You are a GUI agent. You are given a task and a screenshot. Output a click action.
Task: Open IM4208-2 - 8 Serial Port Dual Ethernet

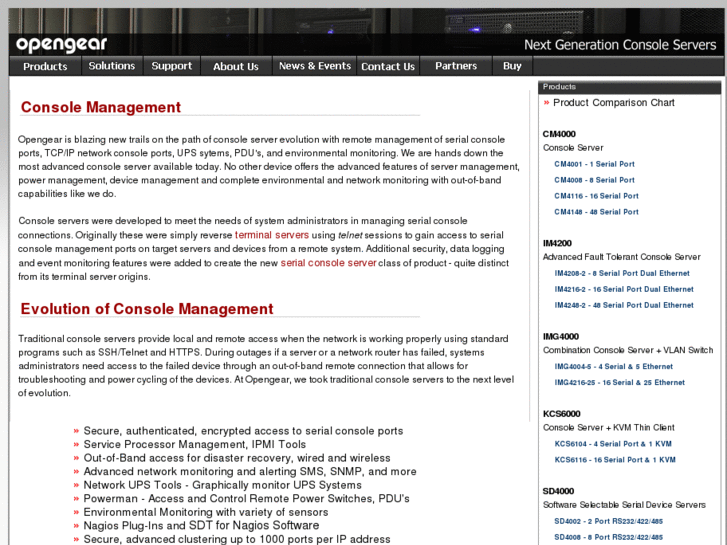click(x=622, y=274)
